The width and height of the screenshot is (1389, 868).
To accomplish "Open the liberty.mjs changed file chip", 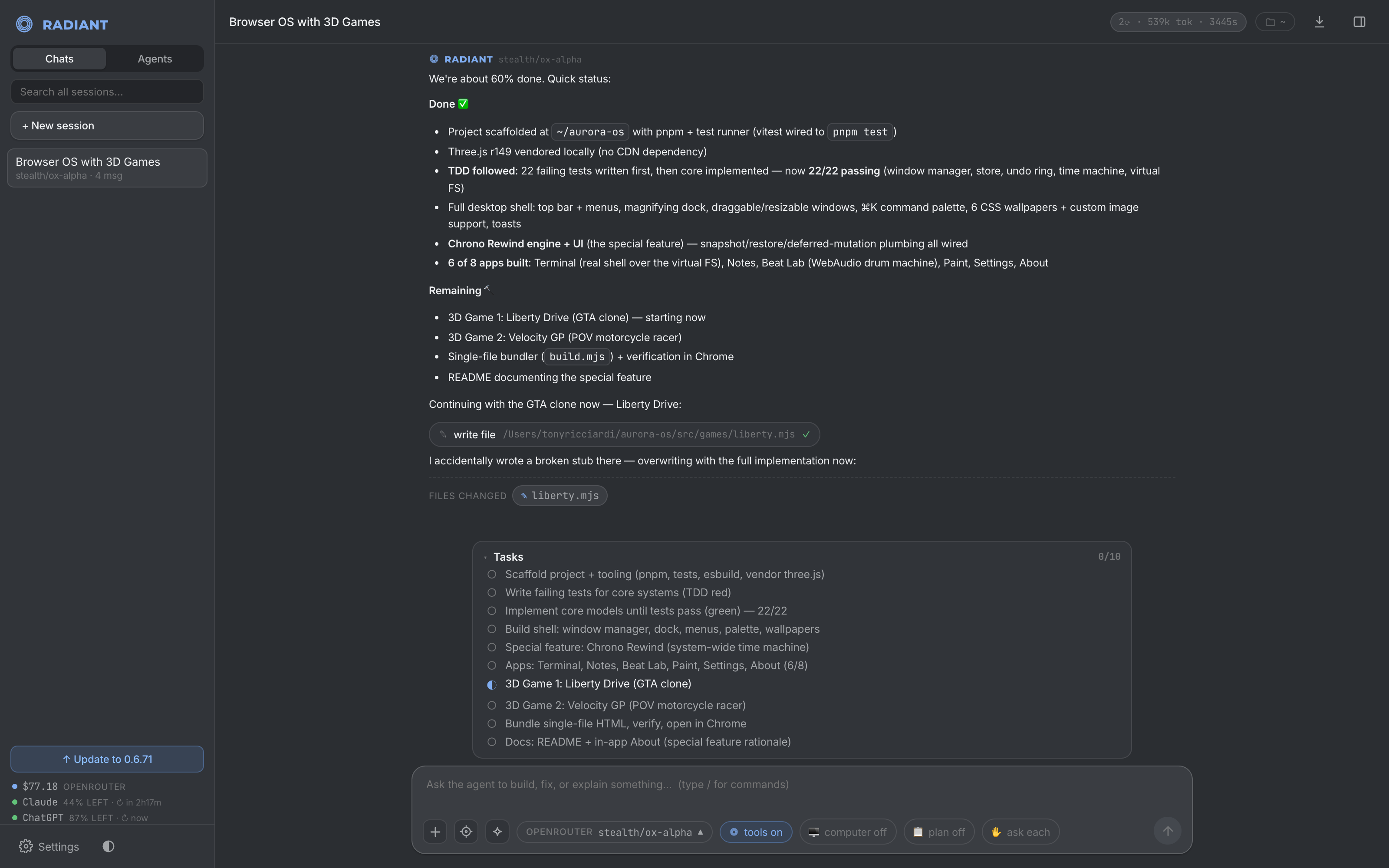I will tap(560, 496).
